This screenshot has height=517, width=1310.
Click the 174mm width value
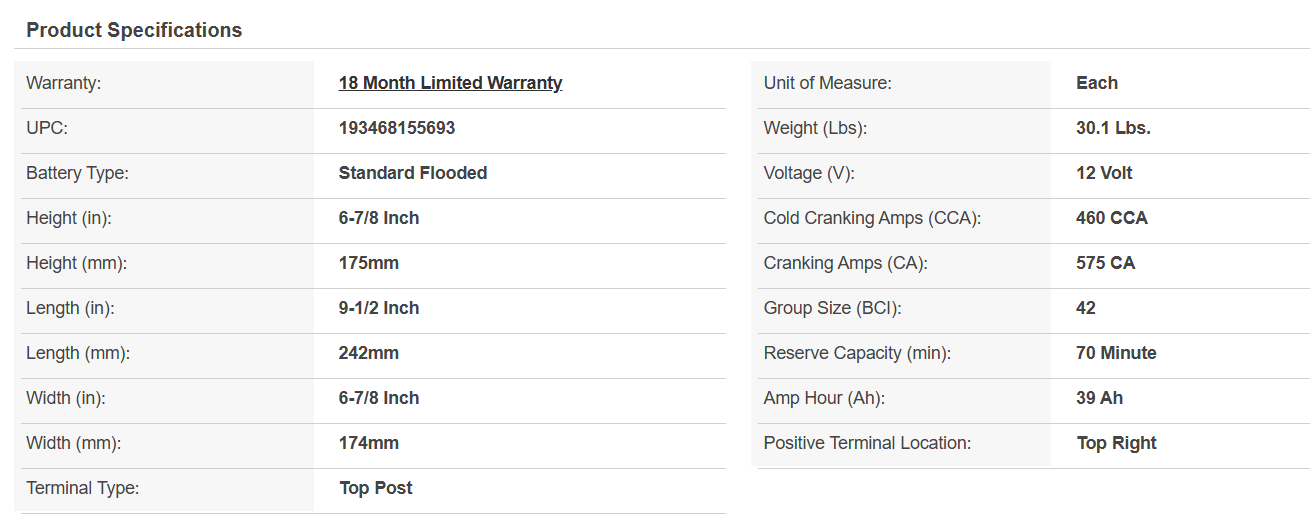[369, 443]
